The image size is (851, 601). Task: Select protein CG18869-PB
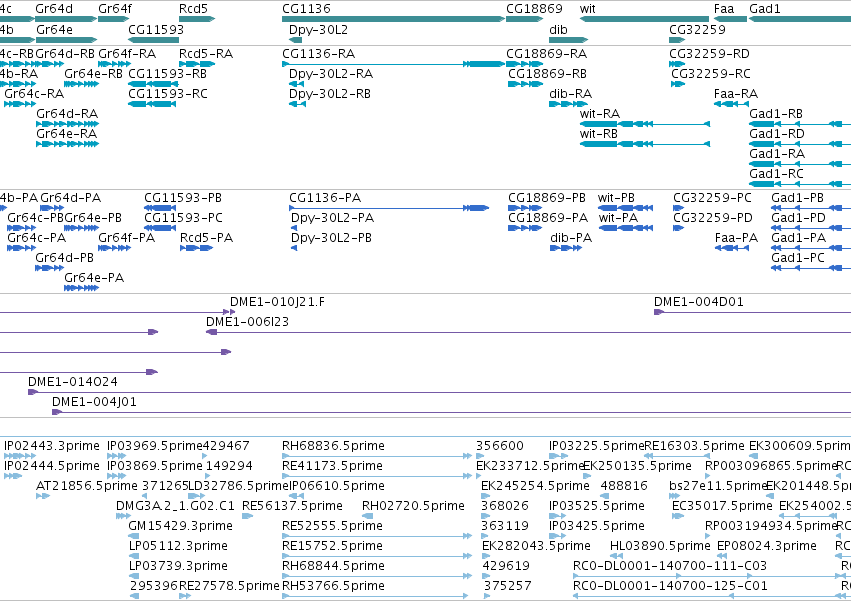coord(525,208)
